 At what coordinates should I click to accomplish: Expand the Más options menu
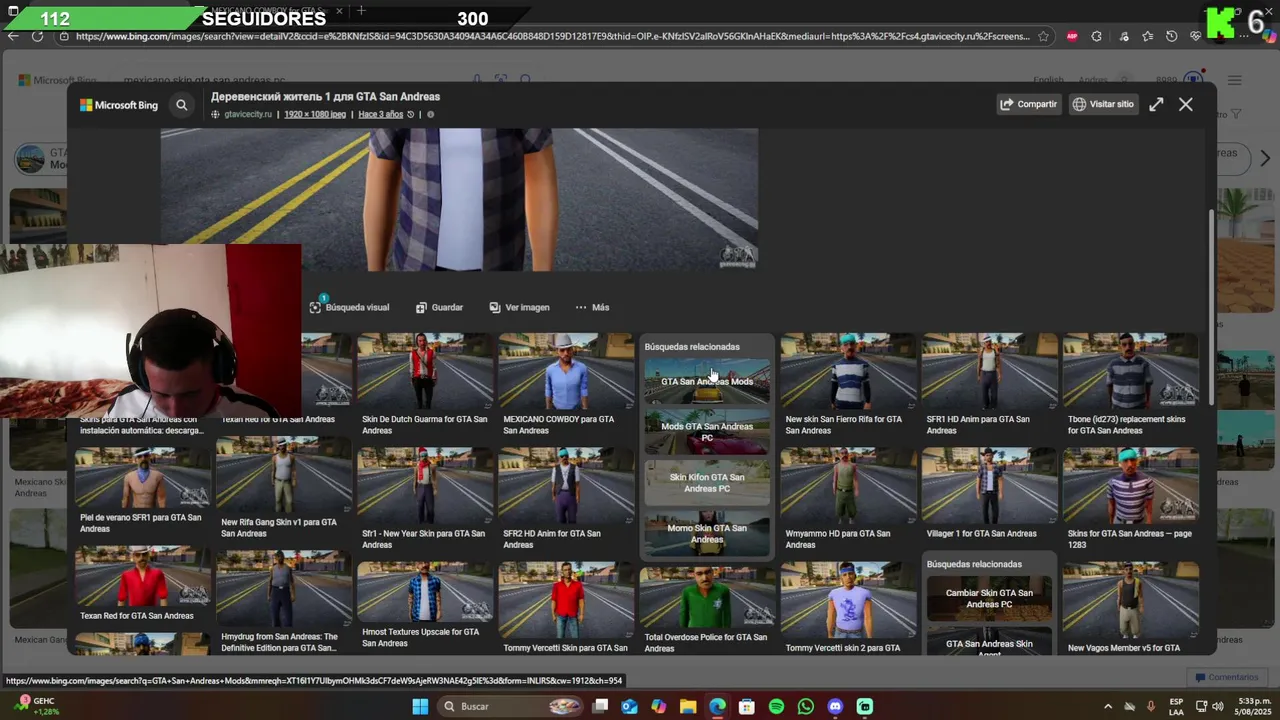[592, 307]
